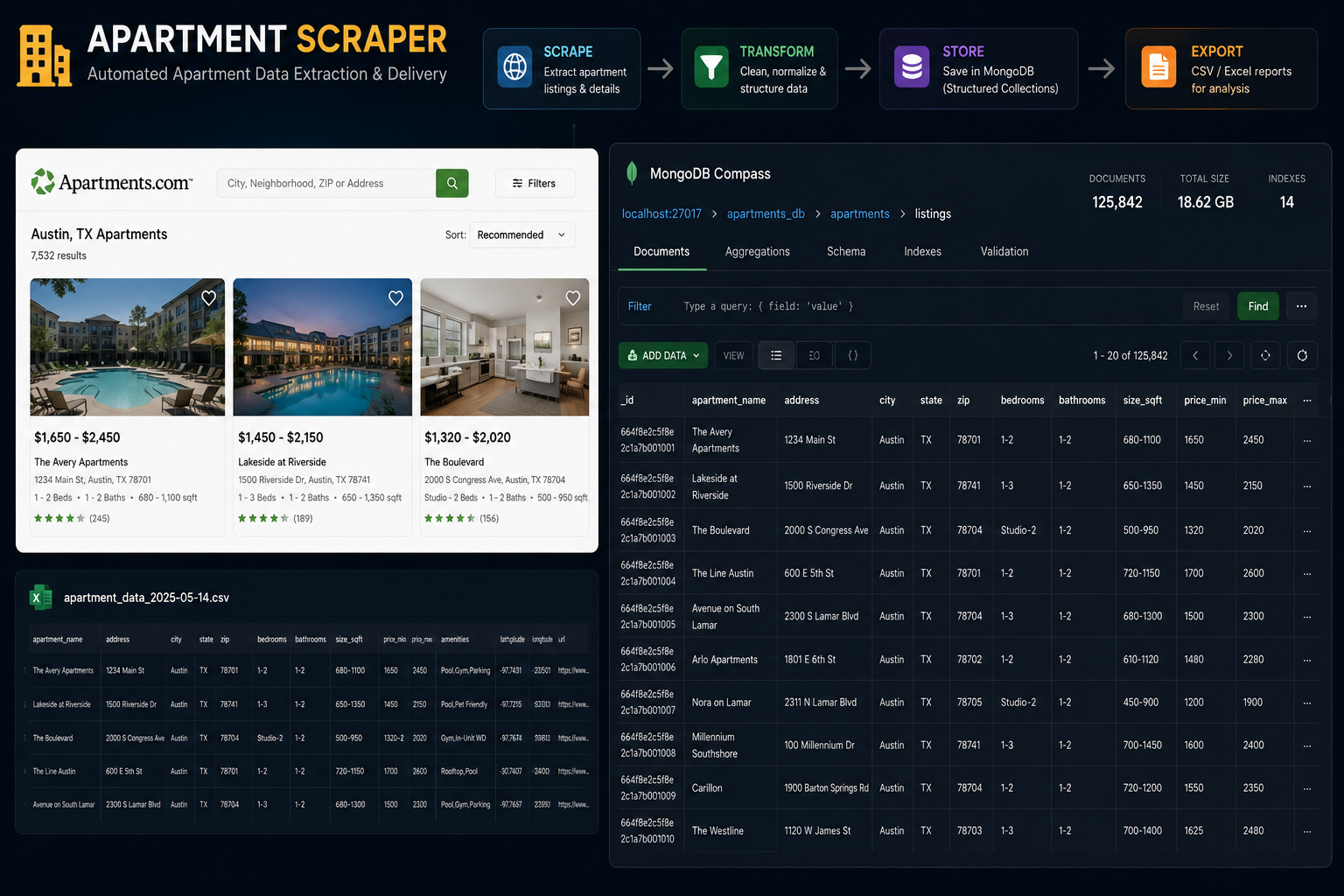Open the Sort Recommended dropdown
Viewport: 1344px width, 896px height.
(522, 234)
